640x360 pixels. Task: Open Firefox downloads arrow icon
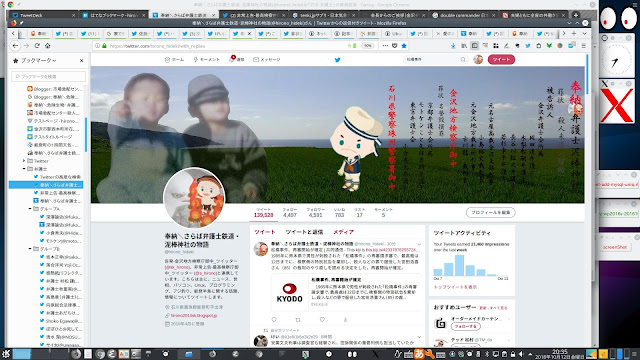pyautogui.click(x=453, y=46)
